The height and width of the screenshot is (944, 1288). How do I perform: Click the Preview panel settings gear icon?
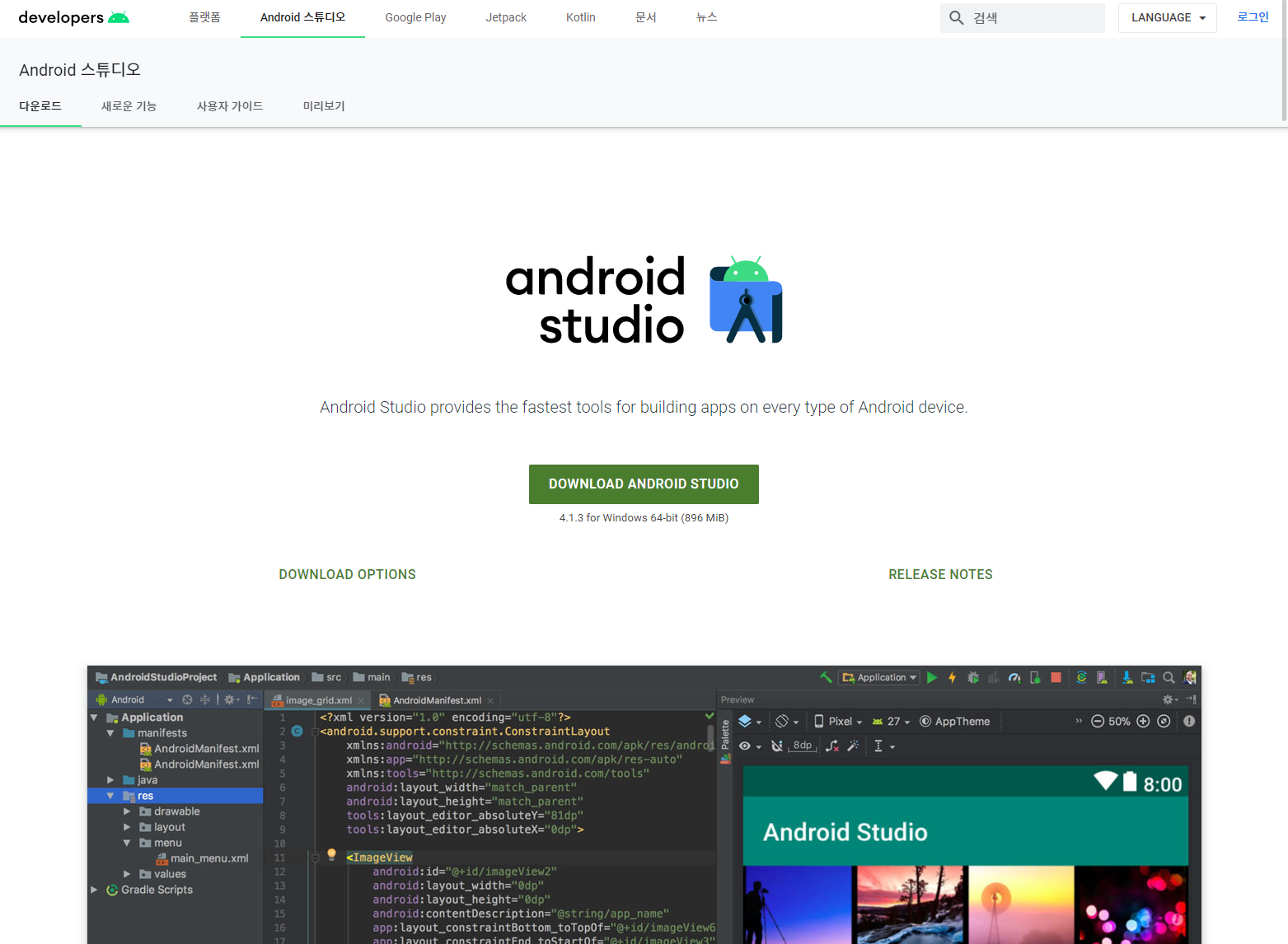[x=1169, y=699]
